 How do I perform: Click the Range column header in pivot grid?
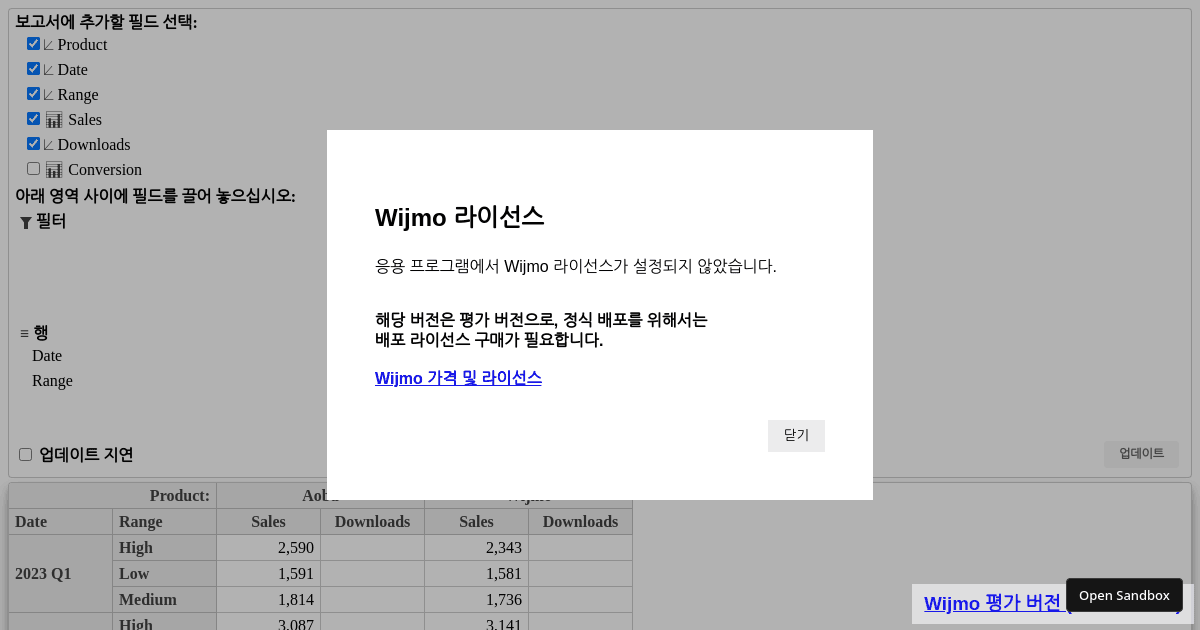(165, 522)
